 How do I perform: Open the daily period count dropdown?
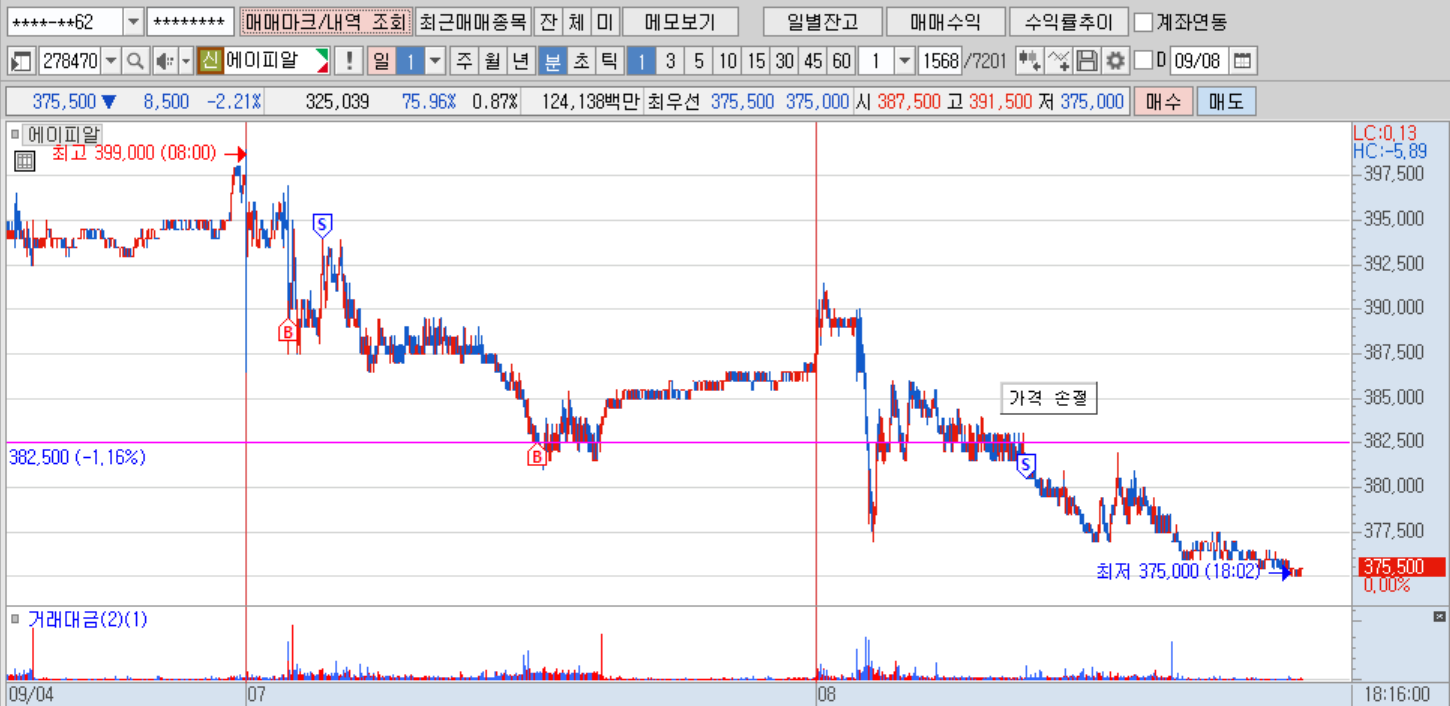click(435, 61)
